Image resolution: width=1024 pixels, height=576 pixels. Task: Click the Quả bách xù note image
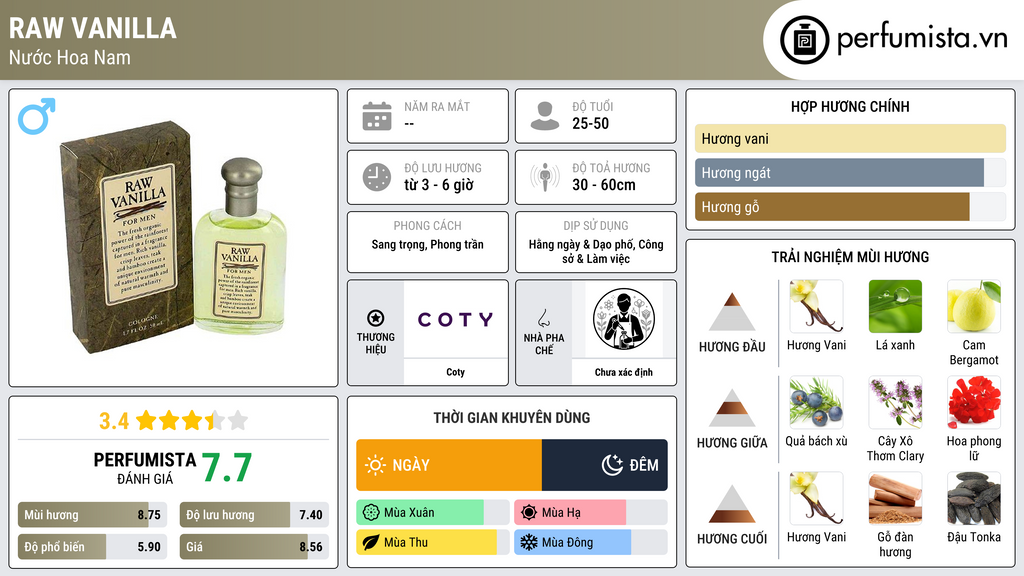(816, 402)
